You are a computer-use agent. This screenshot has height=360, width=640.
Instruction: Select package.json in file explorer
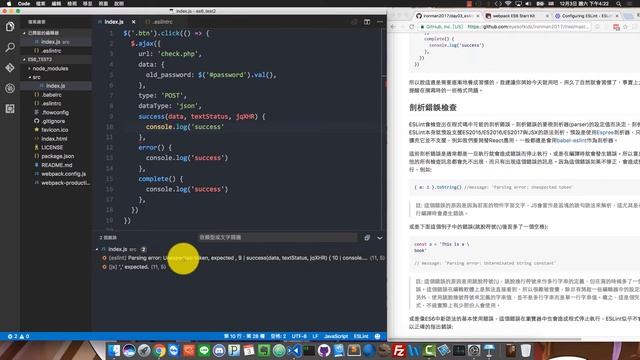[x=56, y=156]
